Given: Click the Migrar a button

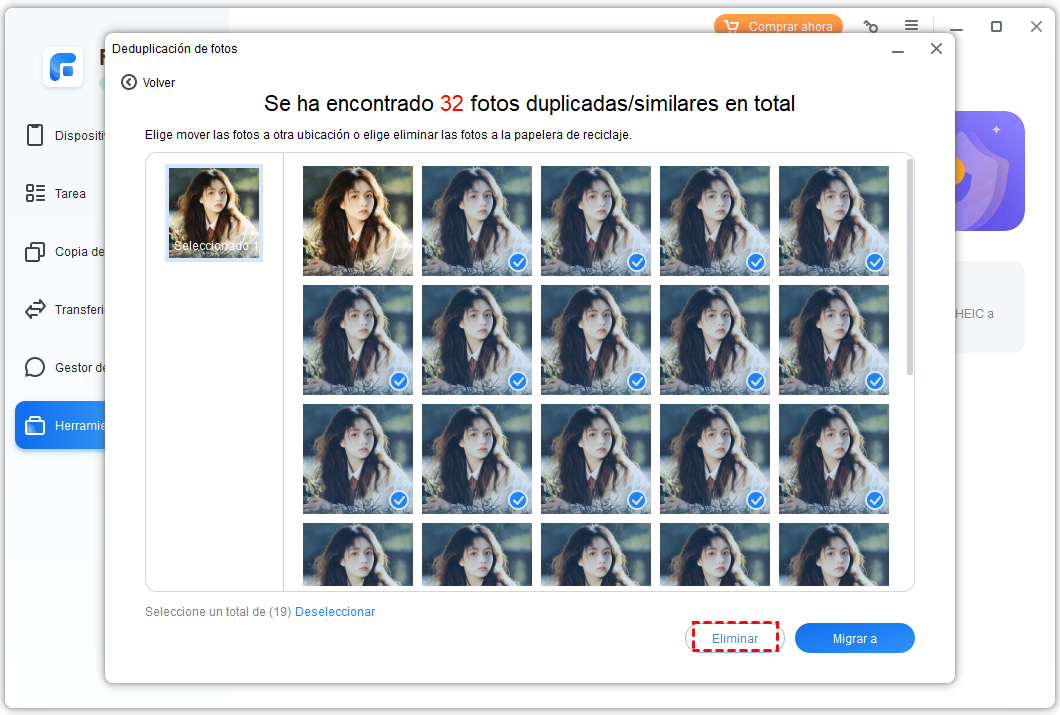Looking at the screenshot, I should (854, 638).
